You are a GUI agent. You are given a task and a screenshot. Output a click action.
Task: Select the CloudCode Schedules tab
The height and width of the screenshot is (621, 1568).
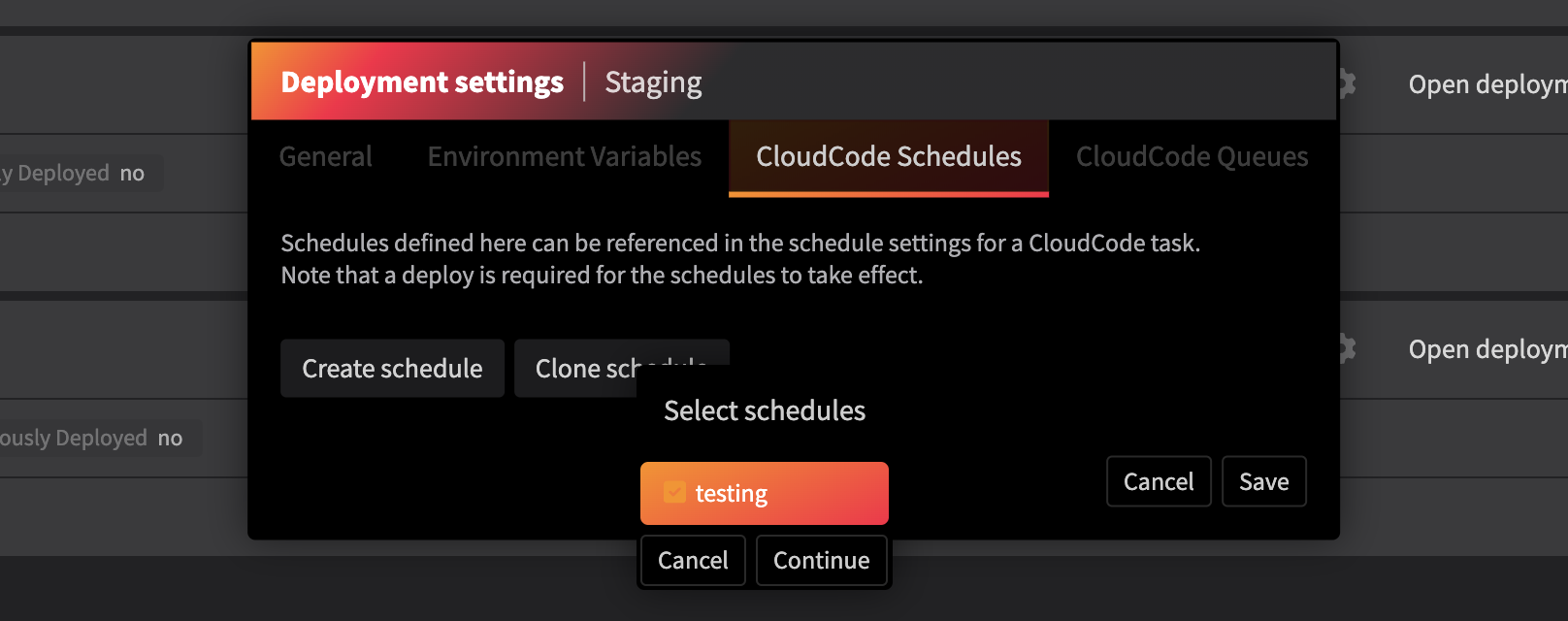click(889, 157)
